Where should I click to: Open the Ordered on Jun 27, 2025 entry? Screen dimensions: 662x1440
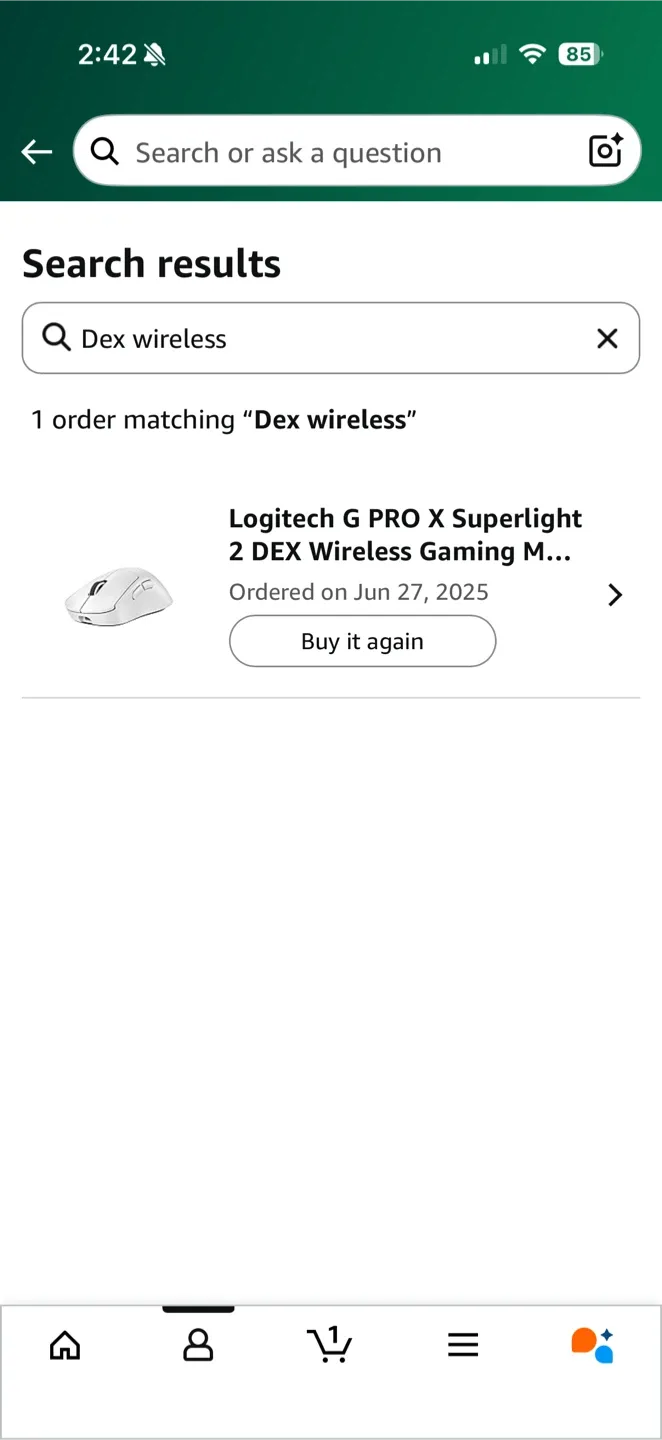coord(358,592)
